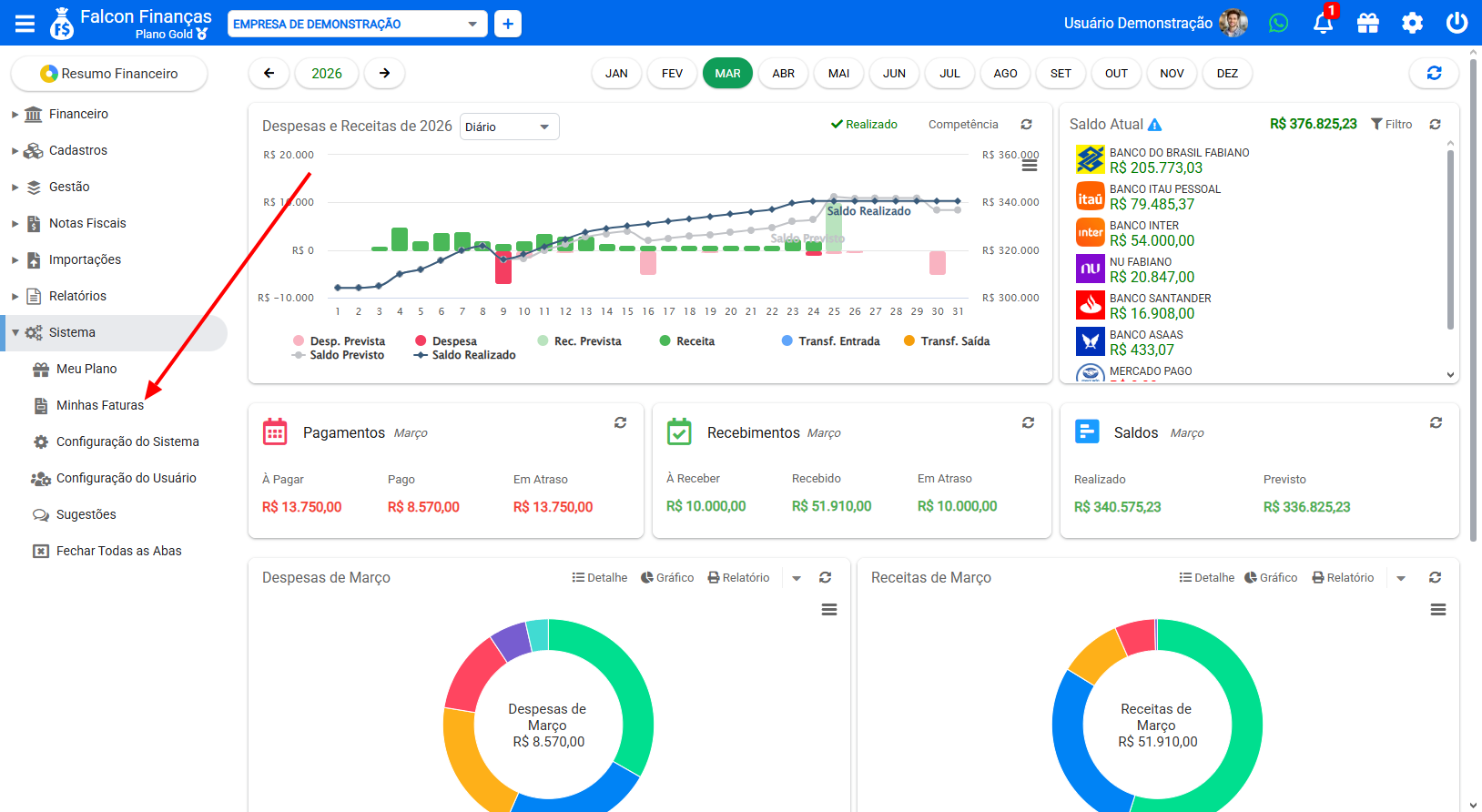Click the power logout icon

pos(1457,23)
